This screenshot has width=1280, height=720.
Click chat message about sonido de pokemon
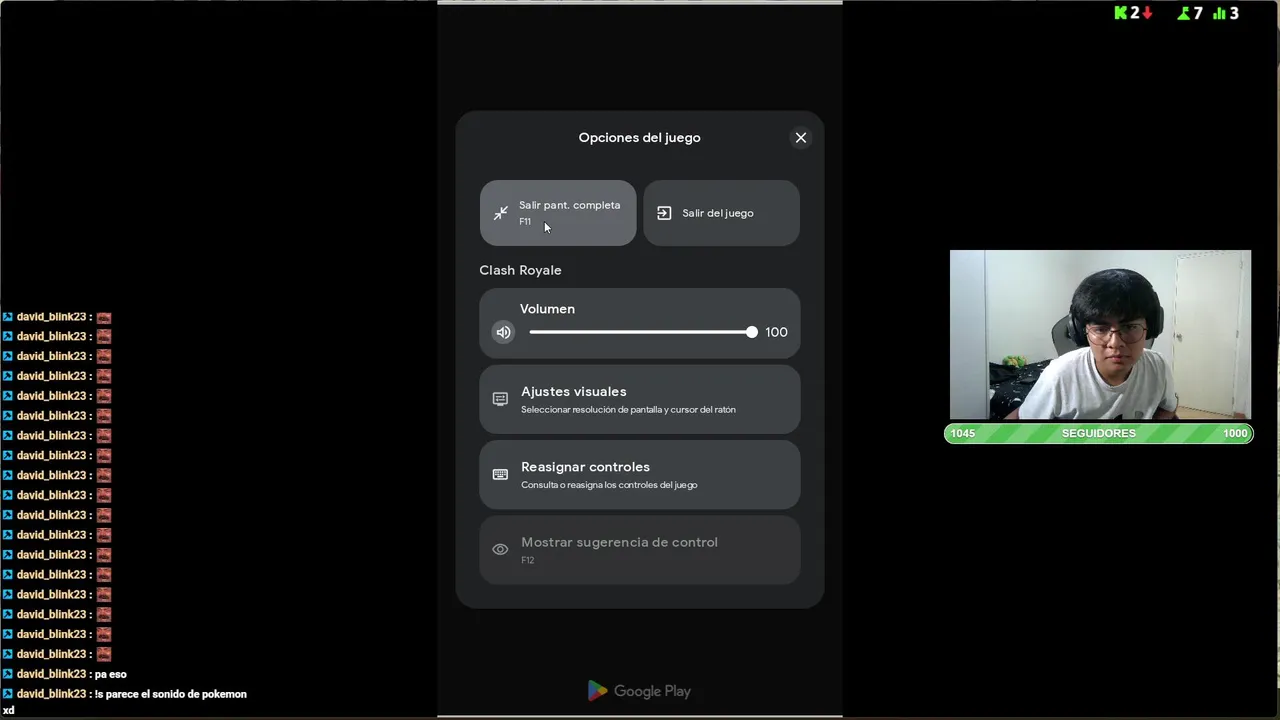(x=170, y=694)
